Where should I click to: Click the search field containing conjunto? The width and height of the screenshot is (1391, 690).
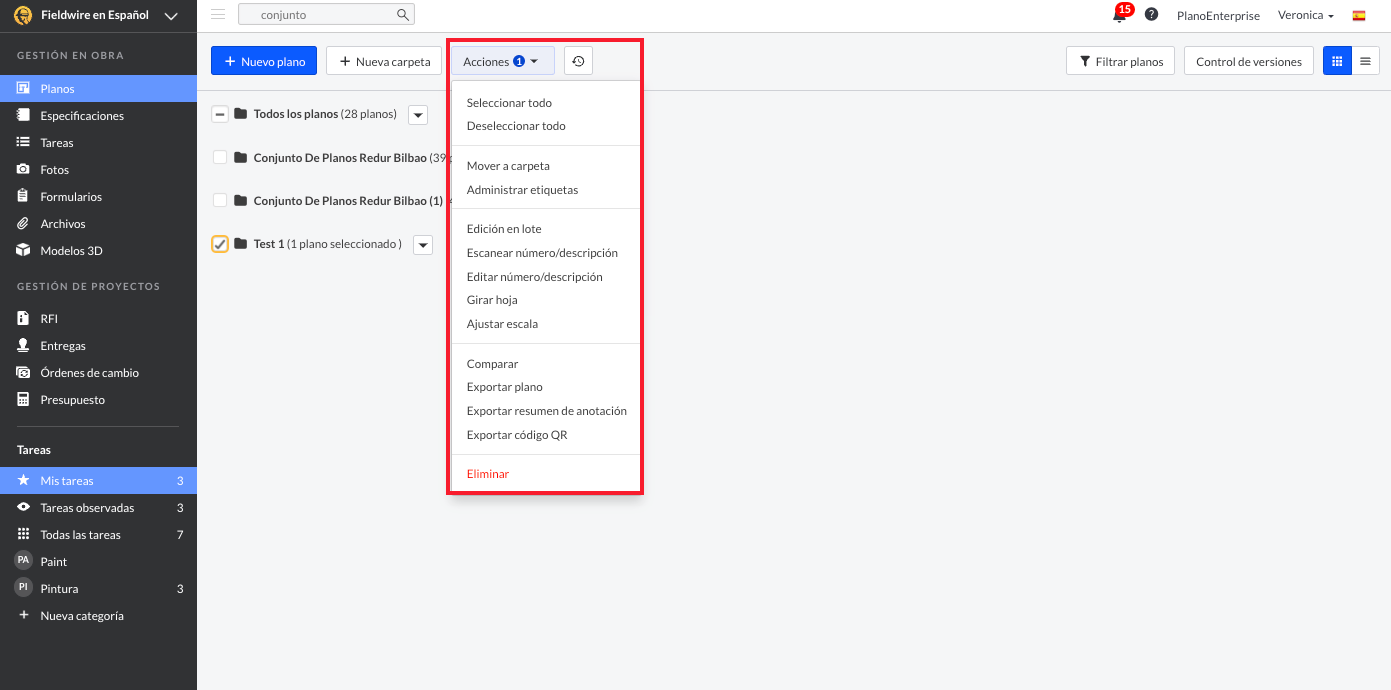(x=326, y=15)
